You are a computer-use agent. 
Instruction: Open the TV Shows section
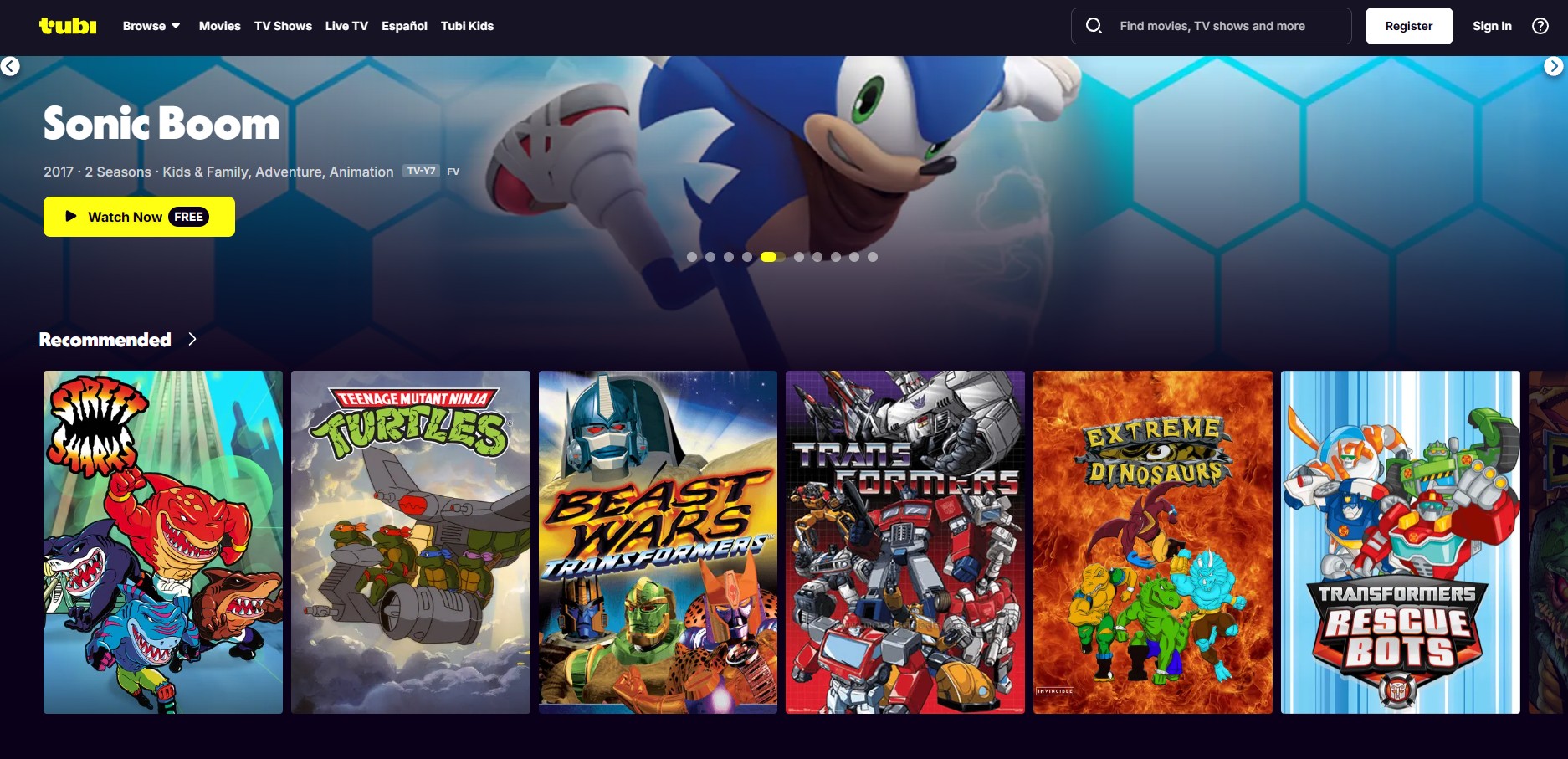(283, 26)
